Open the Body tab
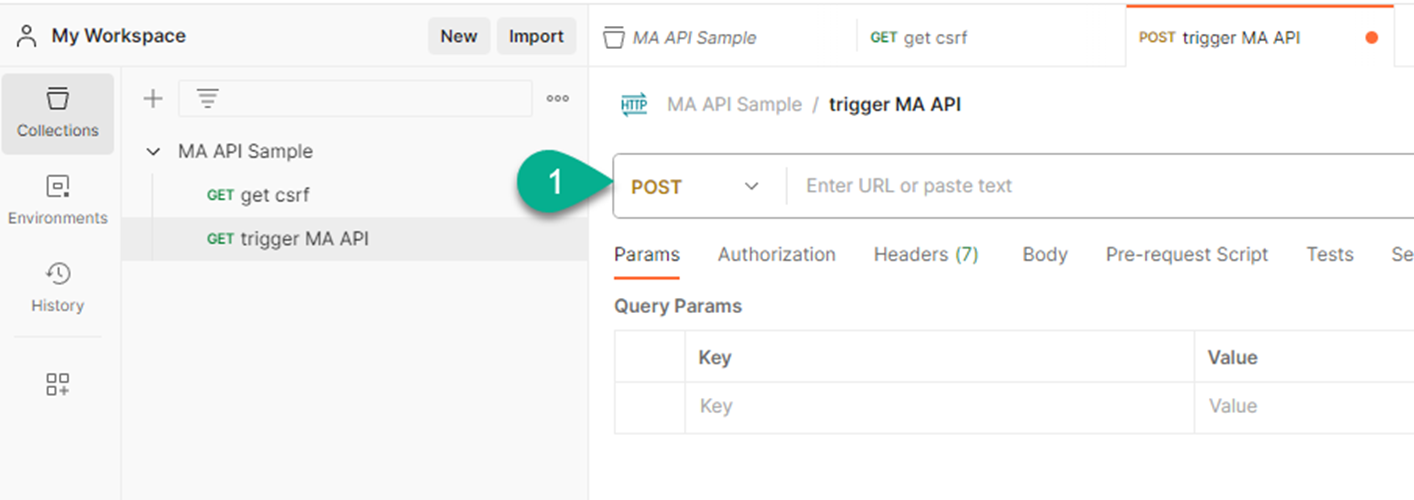1414x500 pixels. point(1045,255)
